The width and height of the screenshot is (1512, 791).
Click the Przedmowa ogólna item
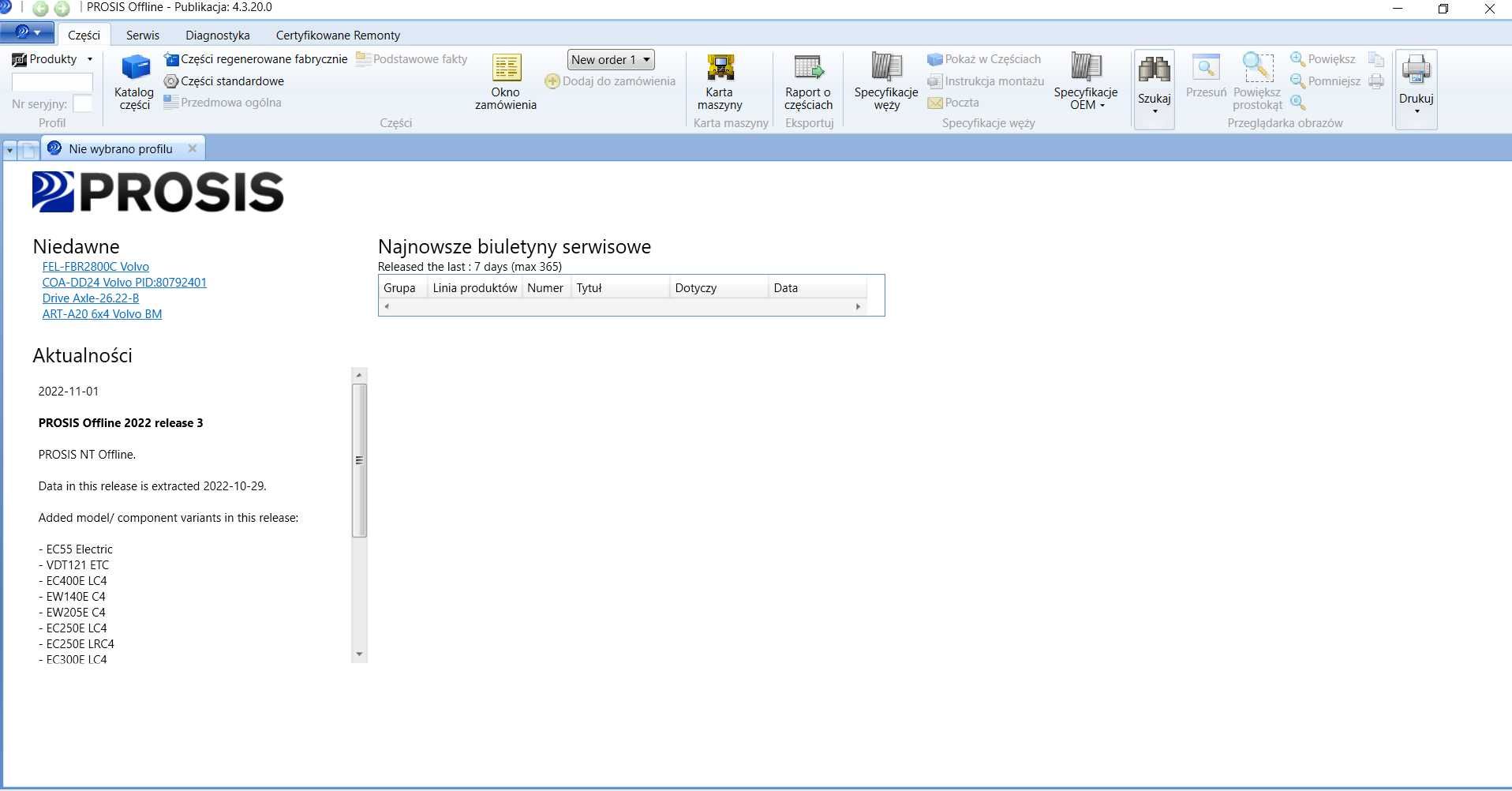(223, 103)
